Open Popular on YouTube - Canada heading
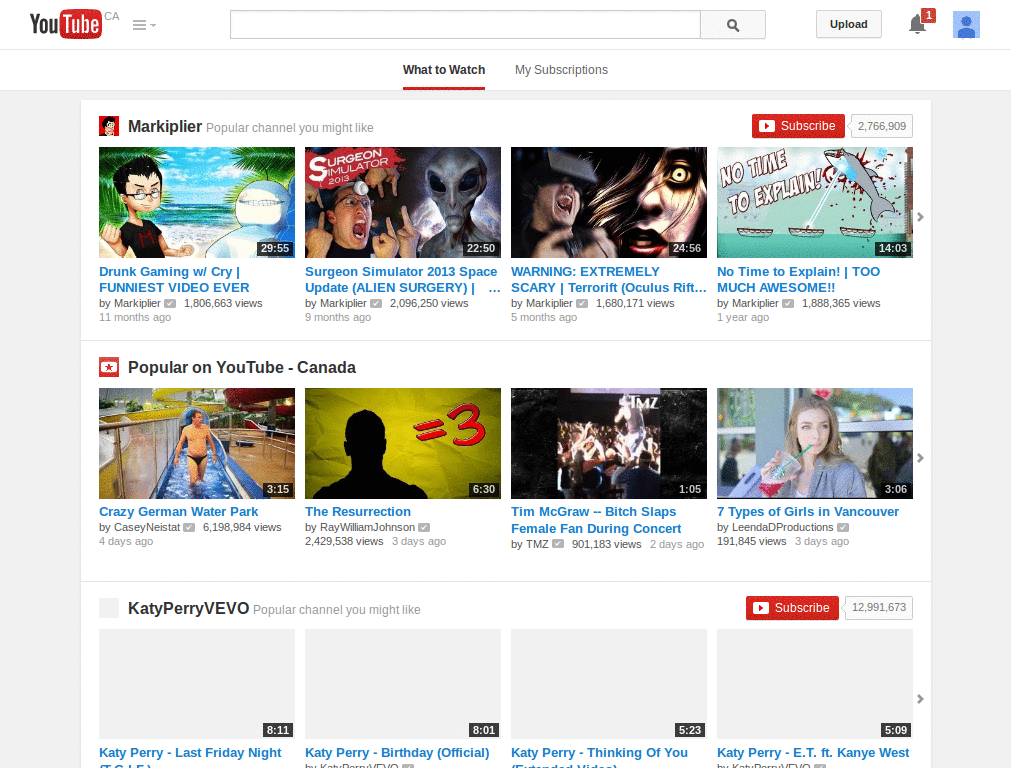The width and height of the screenshot is (1024, 768). (242, 367)
